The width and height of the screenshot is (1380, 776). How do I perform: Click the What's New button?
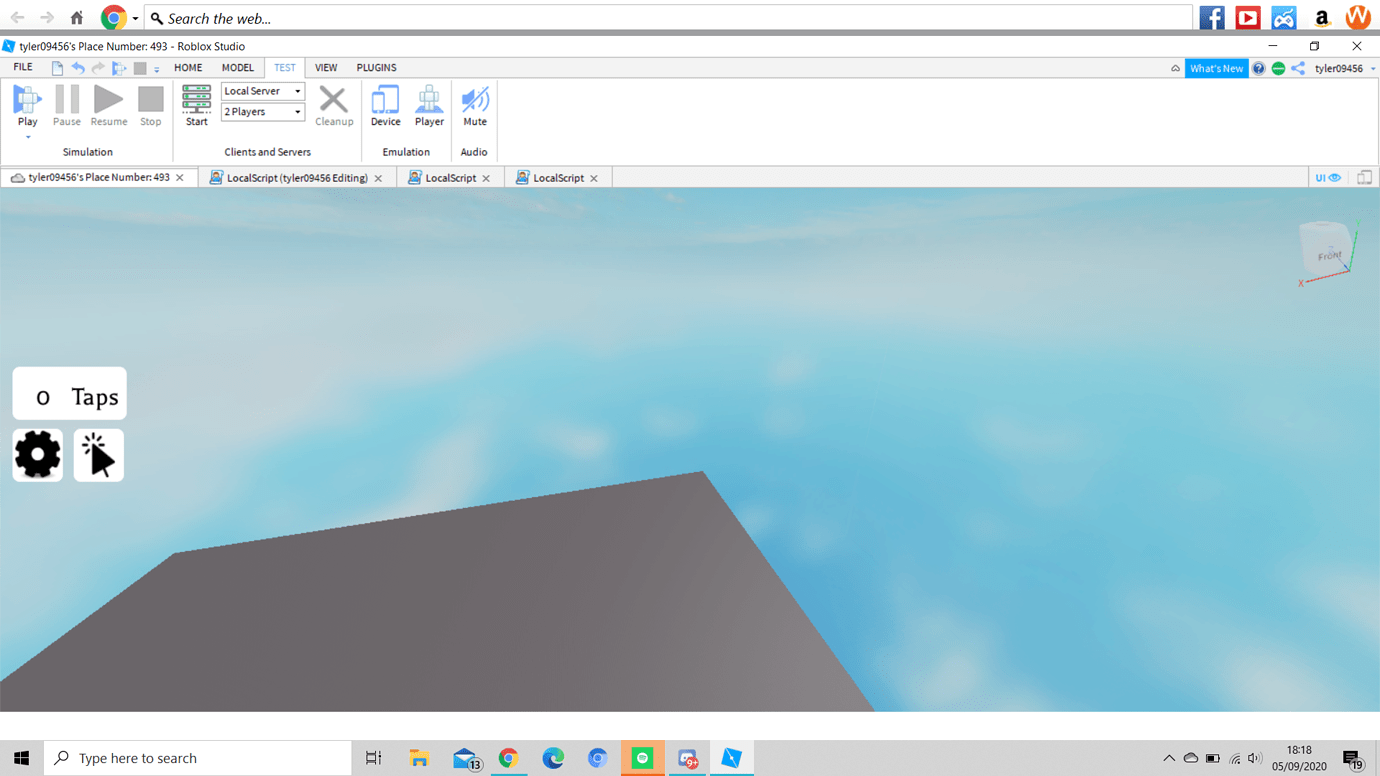1216,68
